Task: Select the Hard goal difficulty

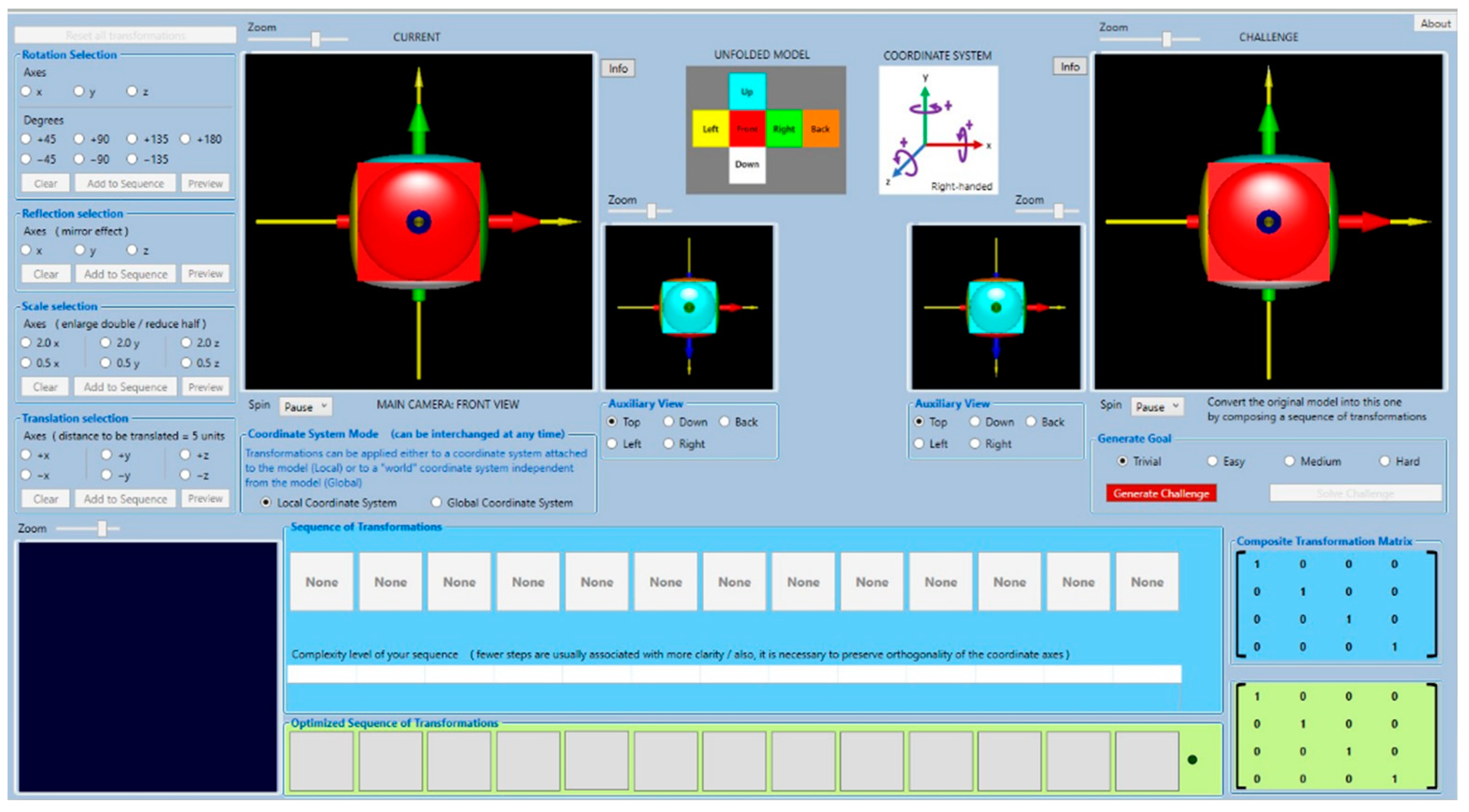Action: coord(1385,462)
